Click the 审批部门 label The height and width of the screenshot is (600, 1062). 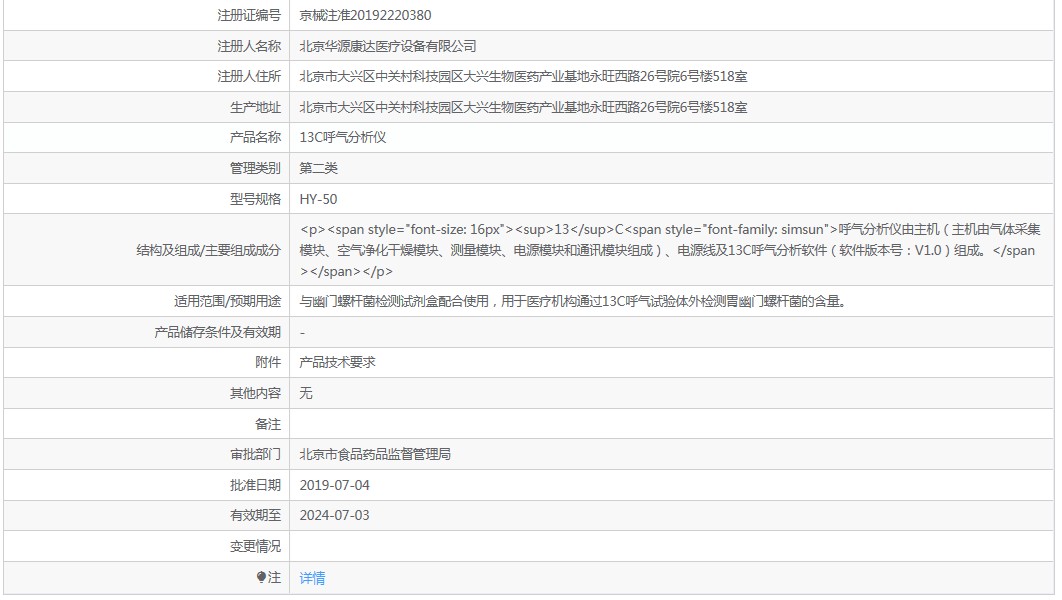pyautogui.click(x=255, y=454)
